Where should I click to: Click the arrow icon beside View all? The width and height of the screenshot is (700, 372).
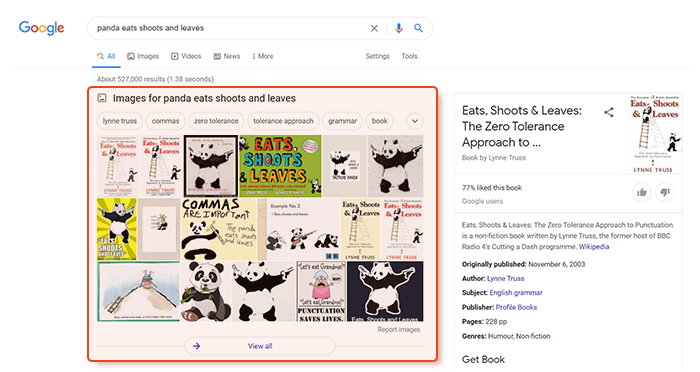196,346
